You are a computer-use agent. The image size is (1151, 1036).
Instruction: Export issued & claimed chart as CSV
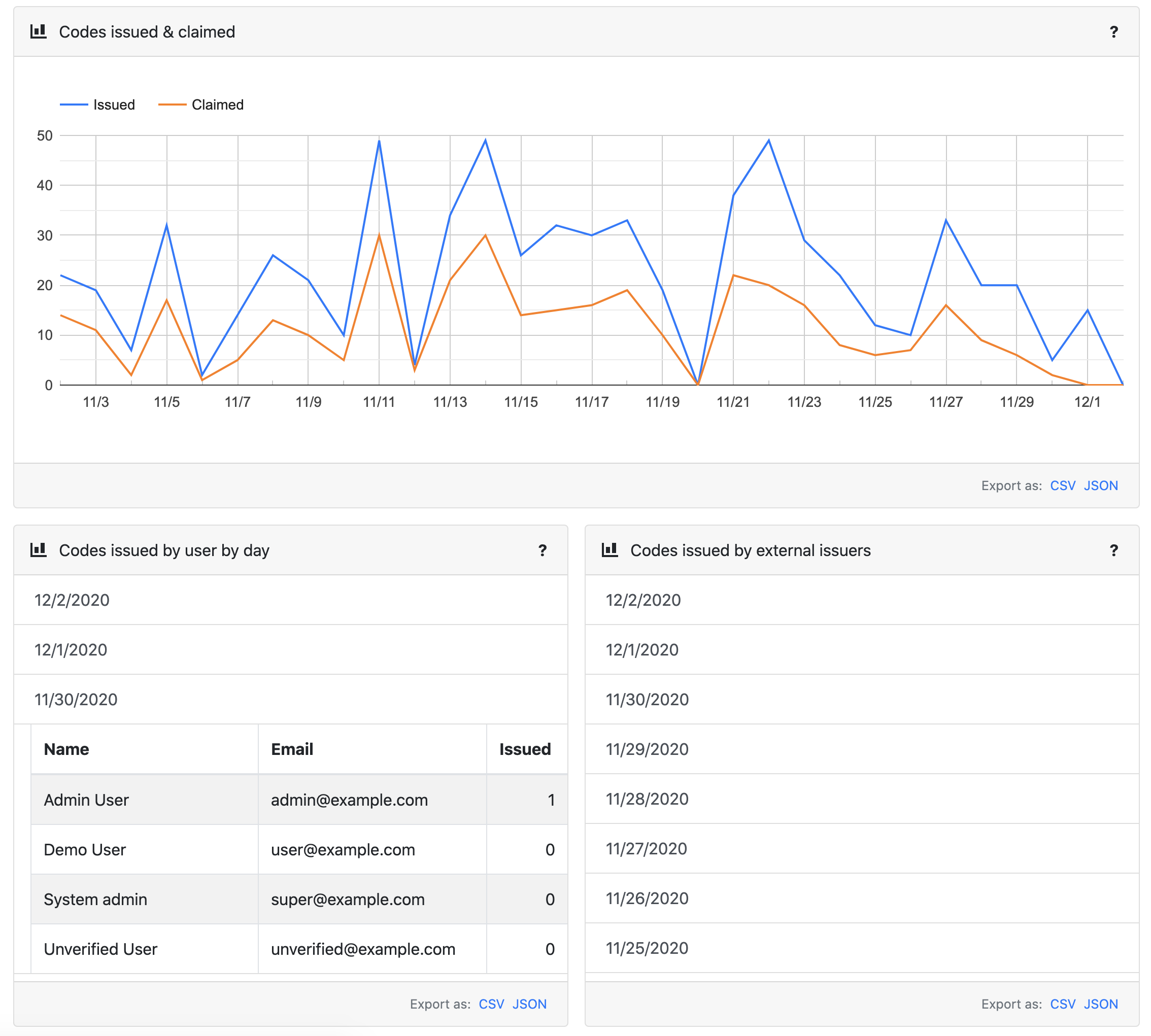[1062, 486]
